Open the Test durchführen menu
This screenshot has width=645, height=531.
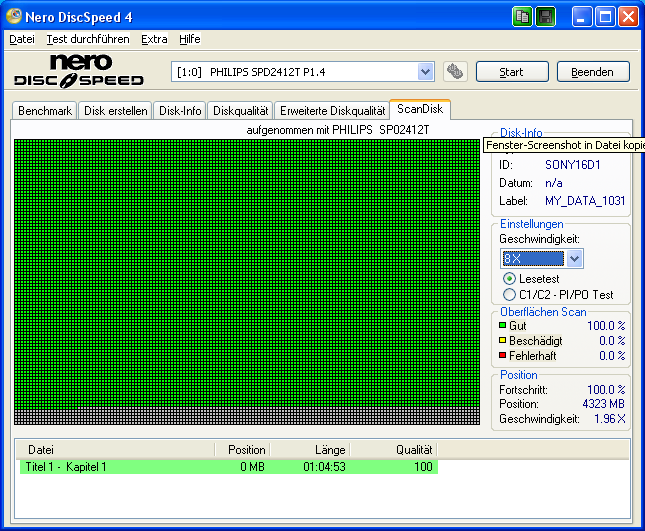click(88, 39)
